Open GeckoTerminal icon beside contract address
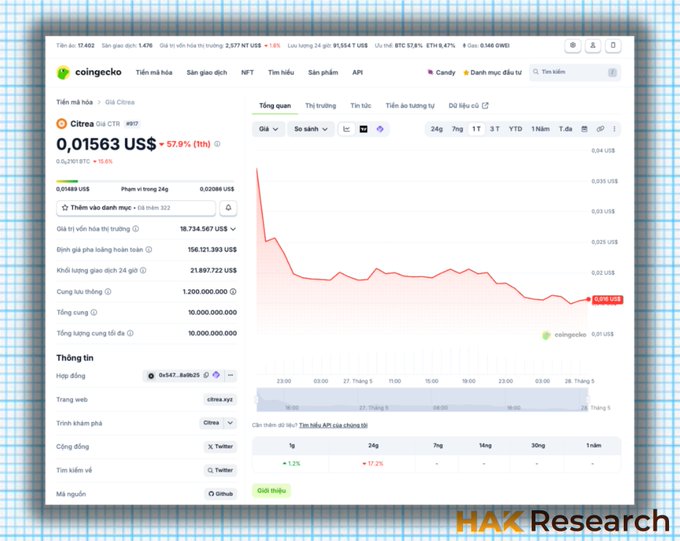680x541 pixels. click(x=216, y=375)
